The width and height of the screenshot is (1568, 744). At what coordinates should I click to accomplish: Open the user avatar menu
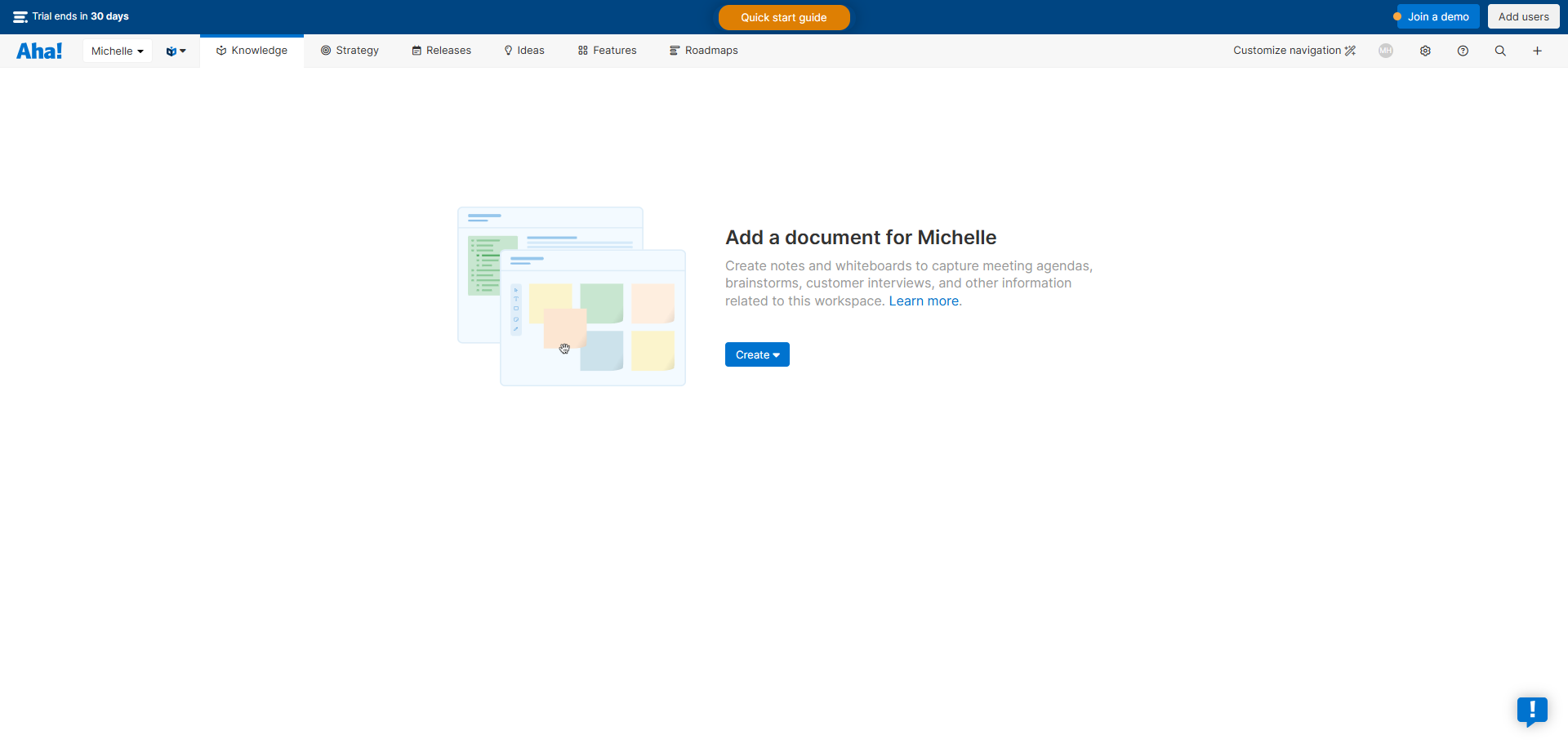(1386, 51)
